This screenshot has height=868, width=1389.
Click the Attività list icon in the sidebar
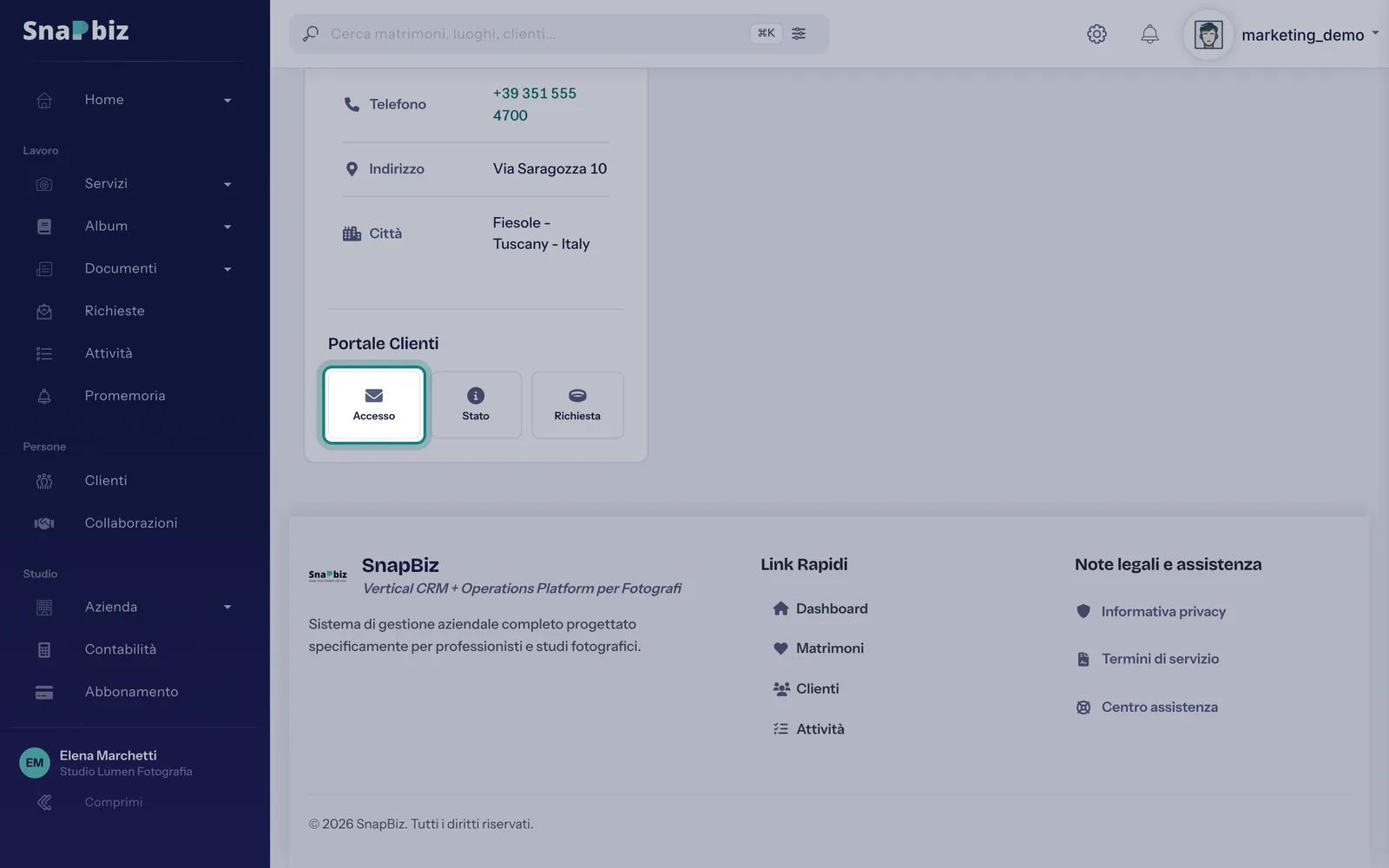click(x=44, y=354)
